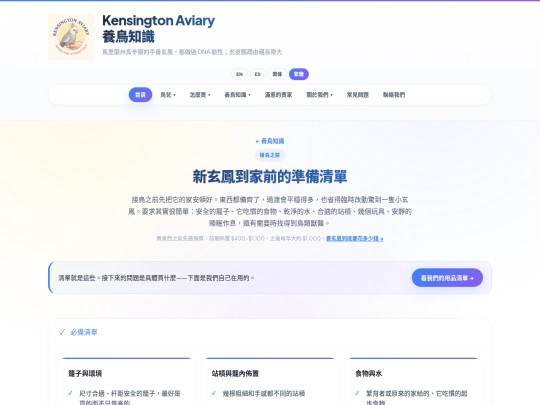The height and width of the screenshot is (405, 540).
Task: Click the green check beside 必備清單
Action: pyautogui.click(x=62, y=332)
